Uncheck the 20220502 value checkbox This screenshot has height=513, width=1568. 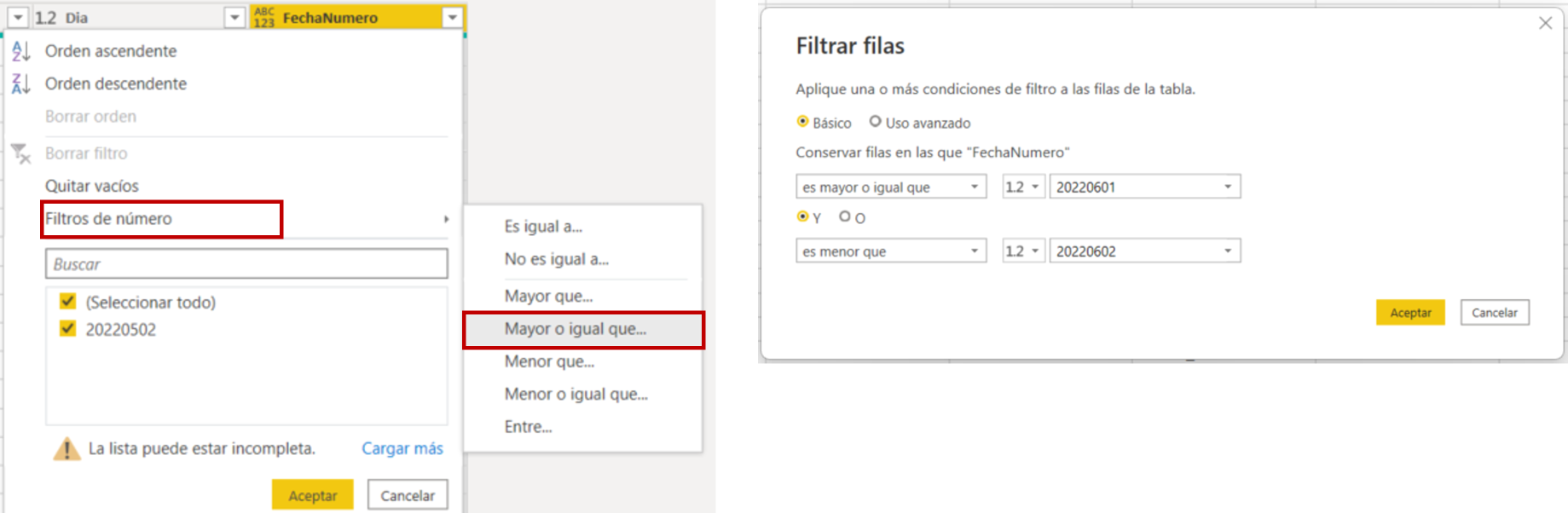point(67,329)
